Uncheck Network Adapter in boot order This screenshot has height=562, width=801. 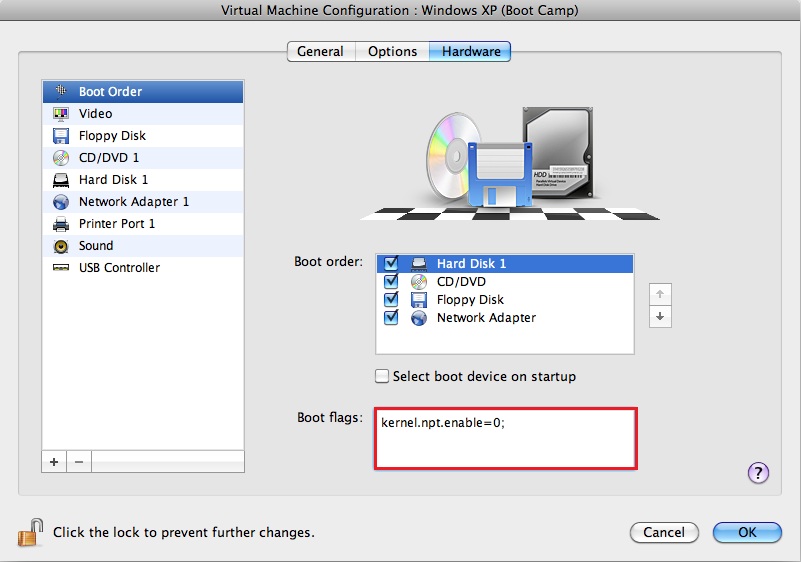point(391,317)
